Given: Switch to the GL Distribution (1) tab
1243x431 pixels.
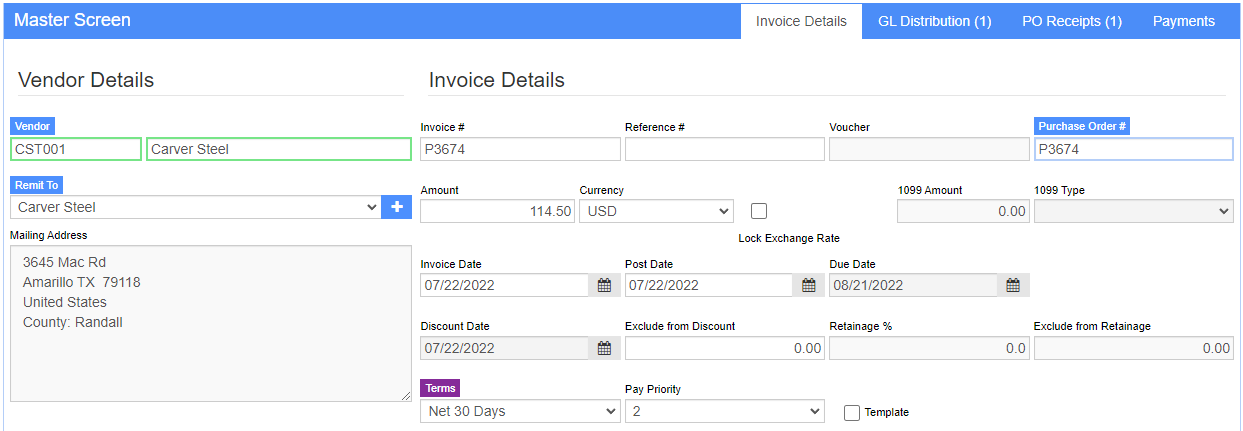Looking at the screenshot, I should point(934,21).
